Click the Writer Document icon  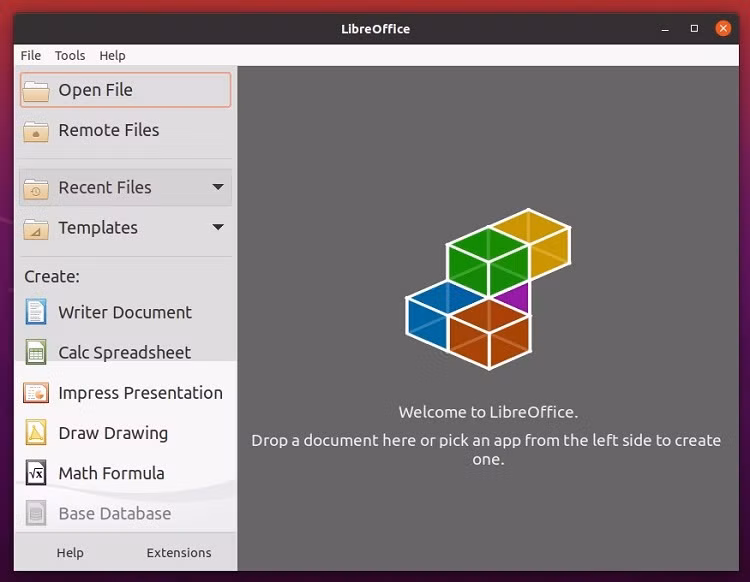[x=36, y=312]
